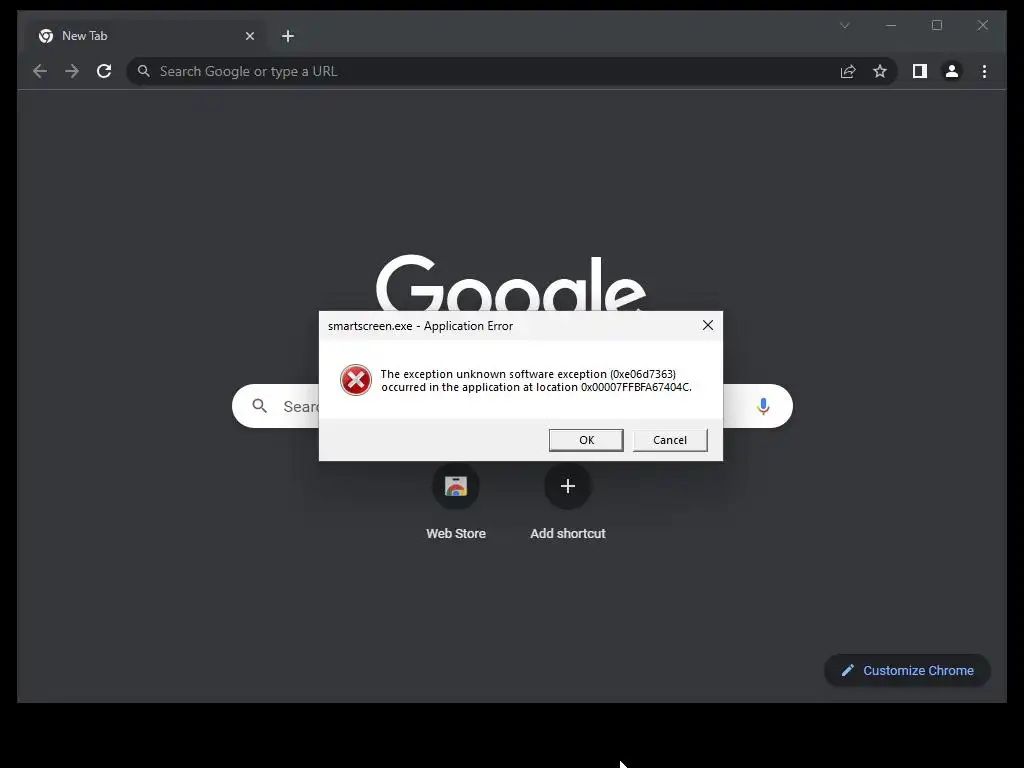Maximize the Chrome window
Image resolution: width=1024 pixels, height=768 pixels.
coord(936,25)
